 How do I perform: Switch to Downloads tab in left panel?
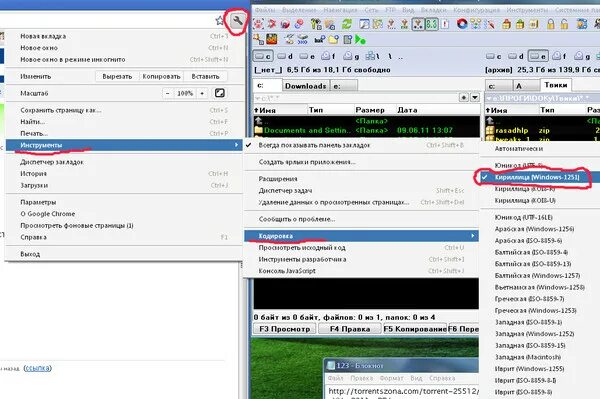[305, 86]
